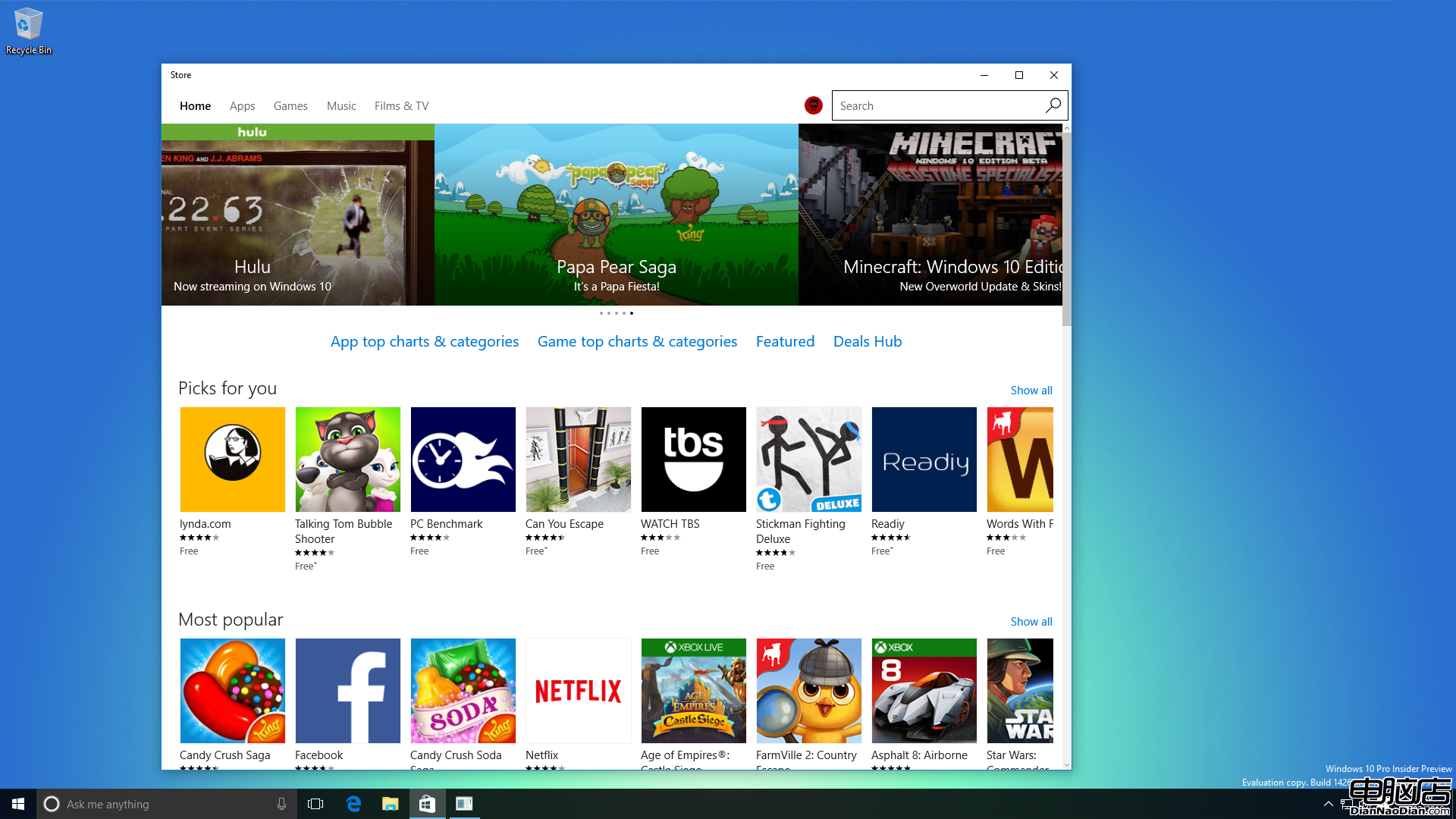Select the Recycle Bin desktop icon
This screenshot has height=819, width=1456.
pos(29,30)
